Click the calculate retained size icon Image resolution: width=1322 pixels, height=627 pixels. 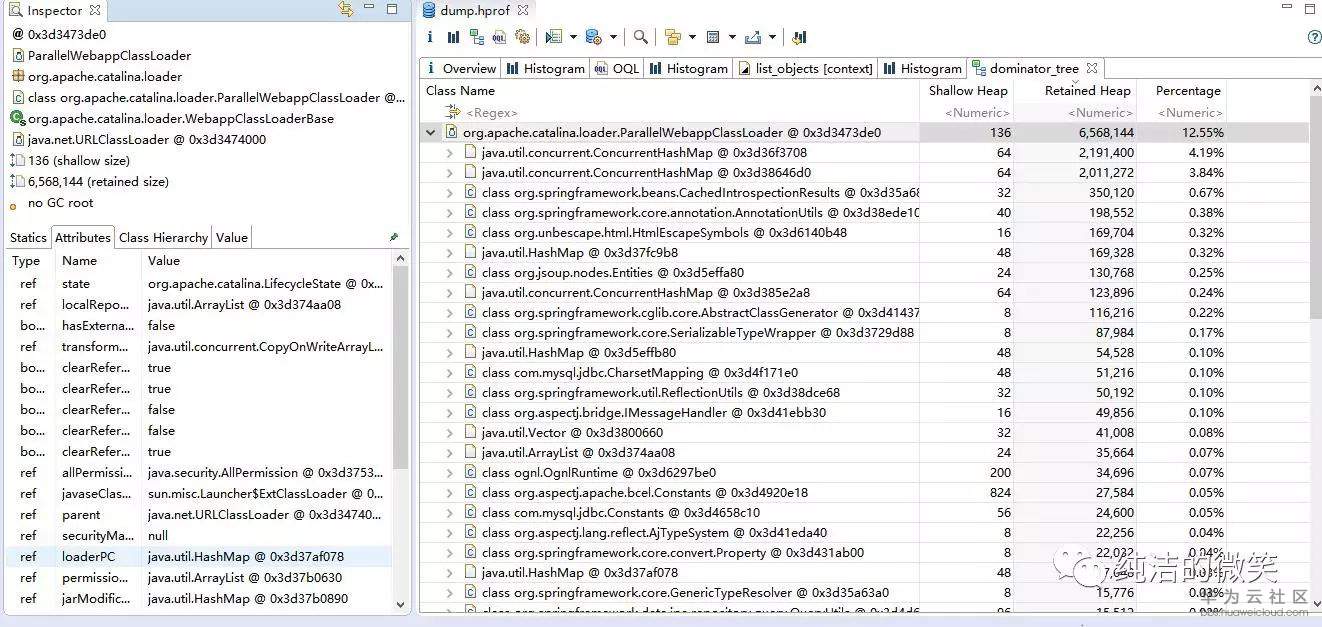coord(714,37)
